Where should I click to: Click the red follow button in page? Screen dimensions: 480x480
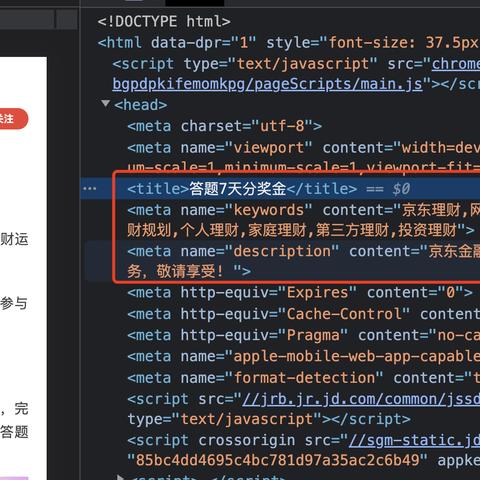13,118
